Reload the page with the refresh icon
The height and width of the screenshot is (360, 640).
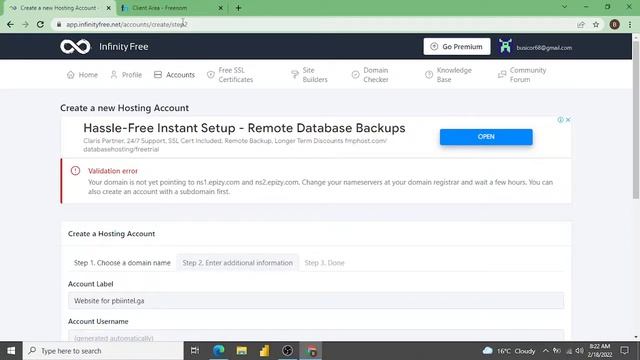[40, 24]
